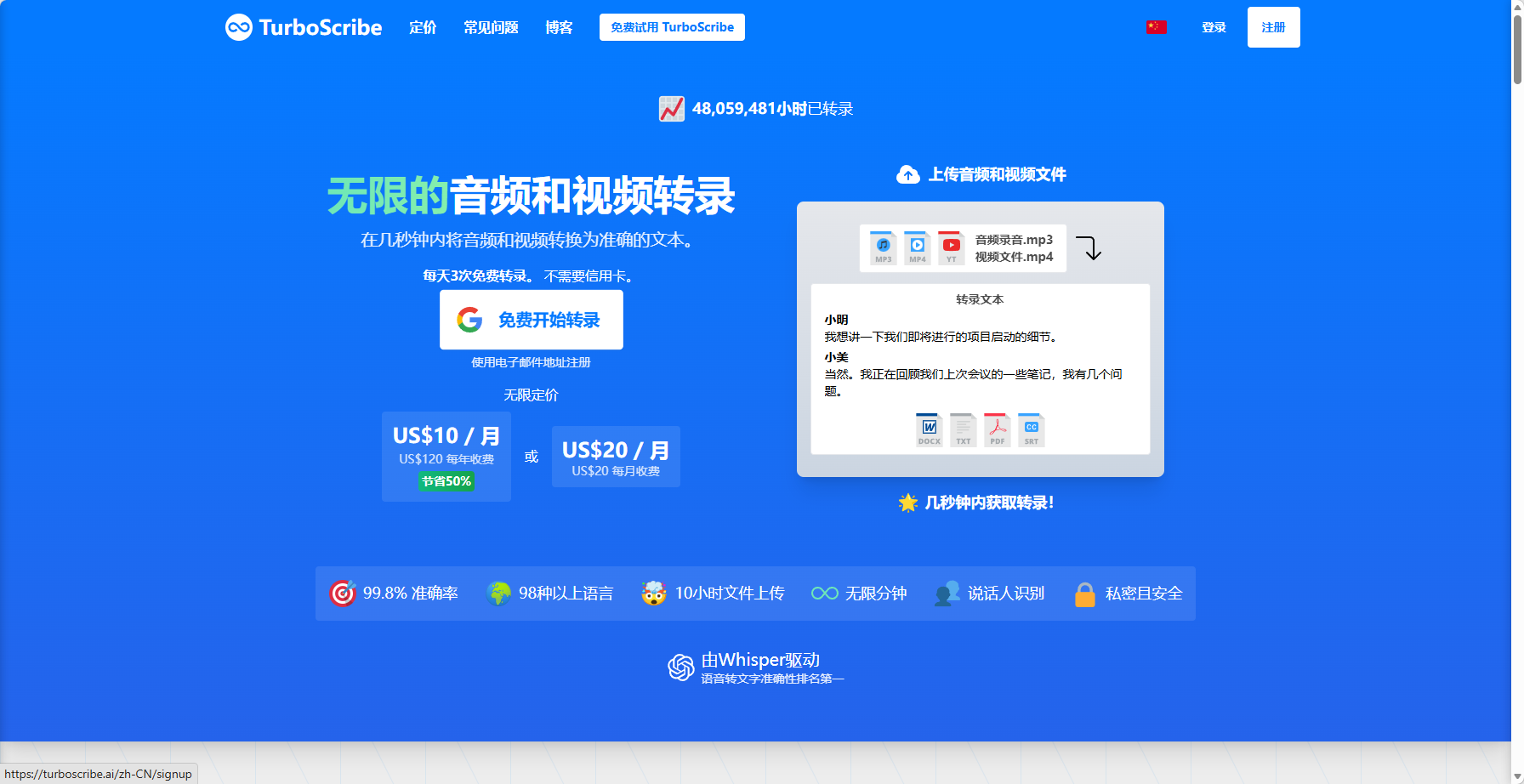Click the star icon beside 几秒钟内获取转录
This screenshot has height=784, width=1524.
908,503
